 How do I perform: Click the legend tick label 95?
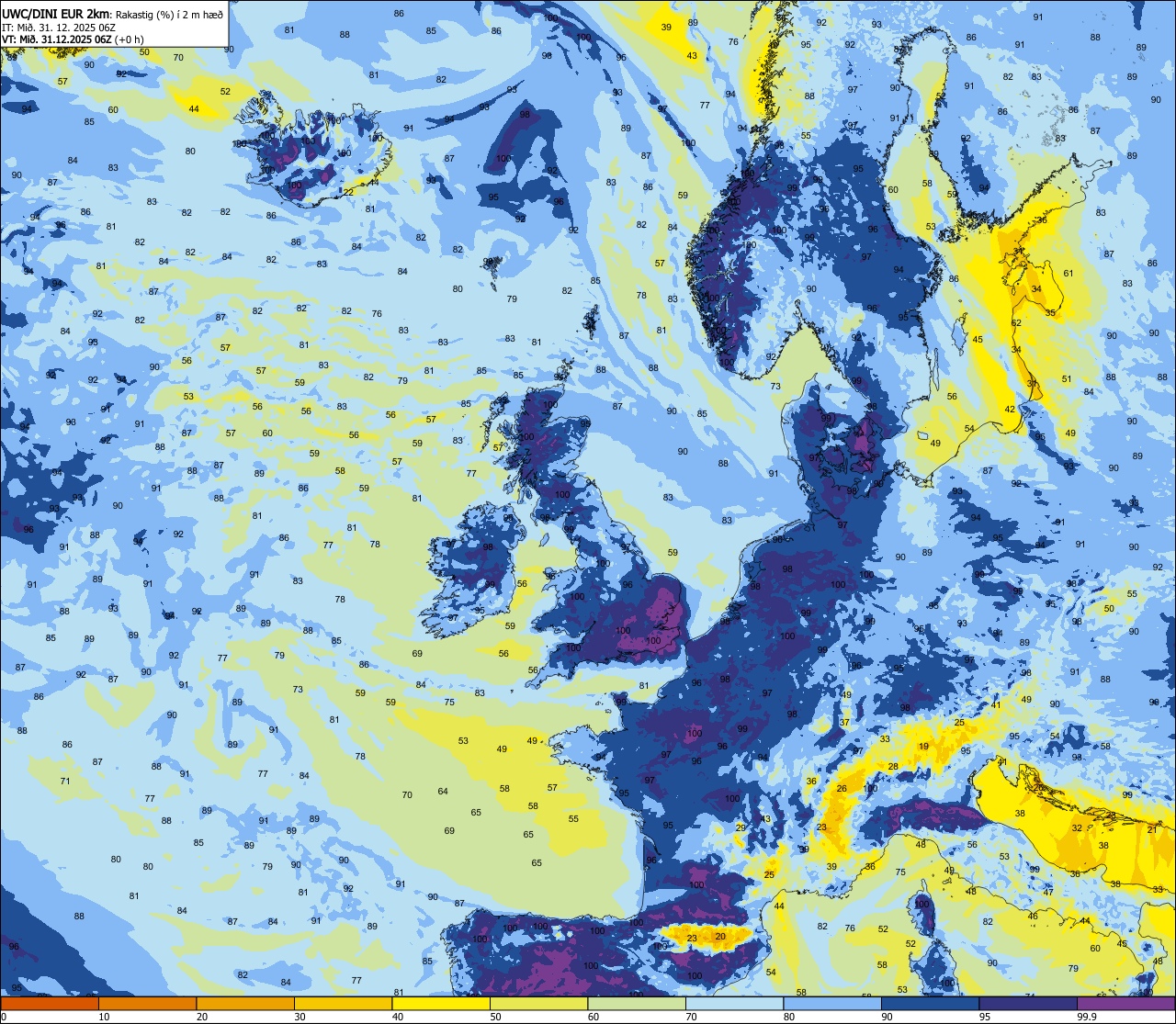tap(985, 1017)
